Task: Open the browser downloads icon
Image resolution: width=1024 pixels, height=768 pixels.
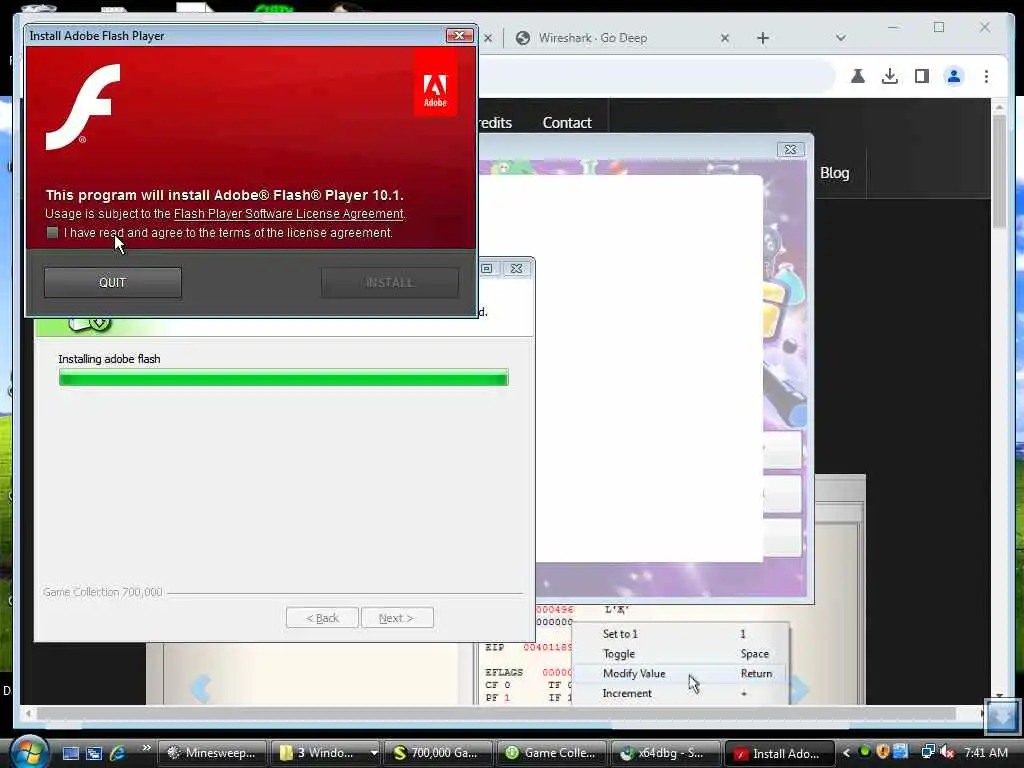Action: pos(889,76)
